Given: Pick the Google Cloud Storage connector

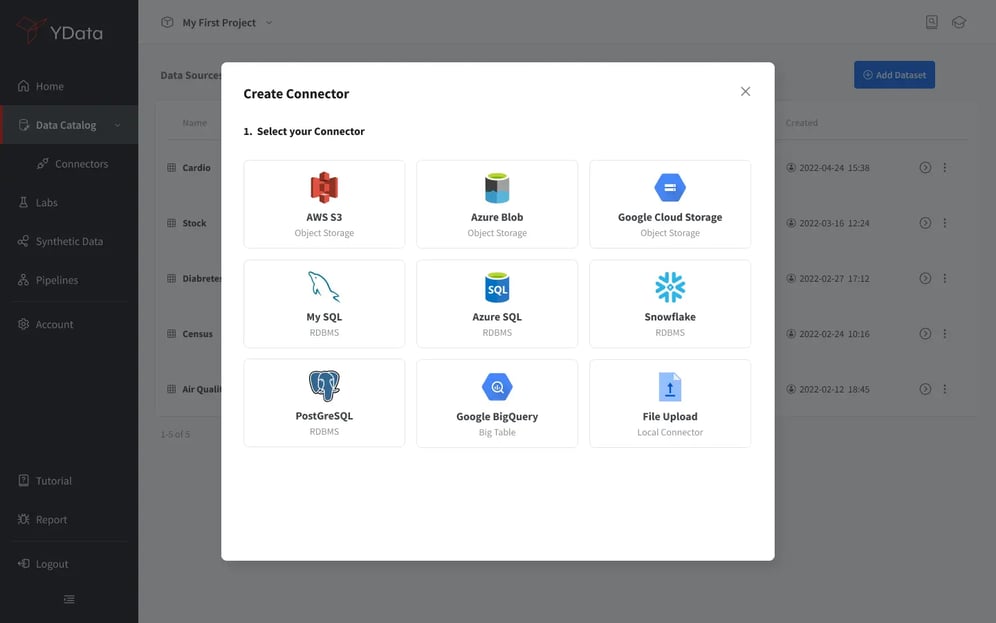Looking at the screenshot, I should click(x=670, y=204).
